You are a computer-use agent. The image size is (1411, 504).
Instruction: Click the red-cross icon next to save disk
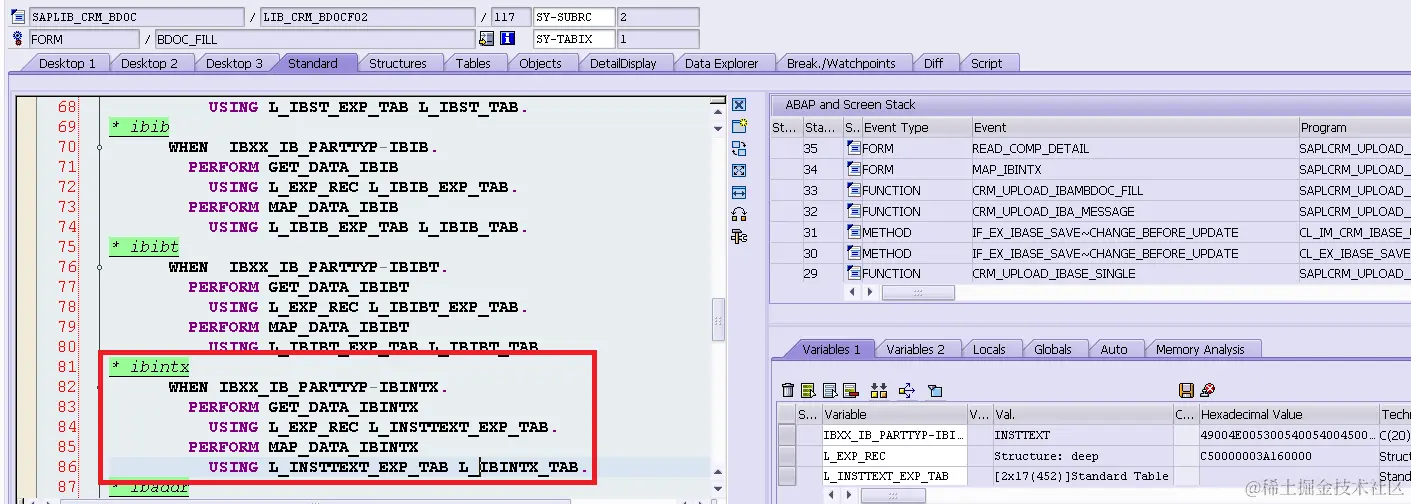[1207, 390]
